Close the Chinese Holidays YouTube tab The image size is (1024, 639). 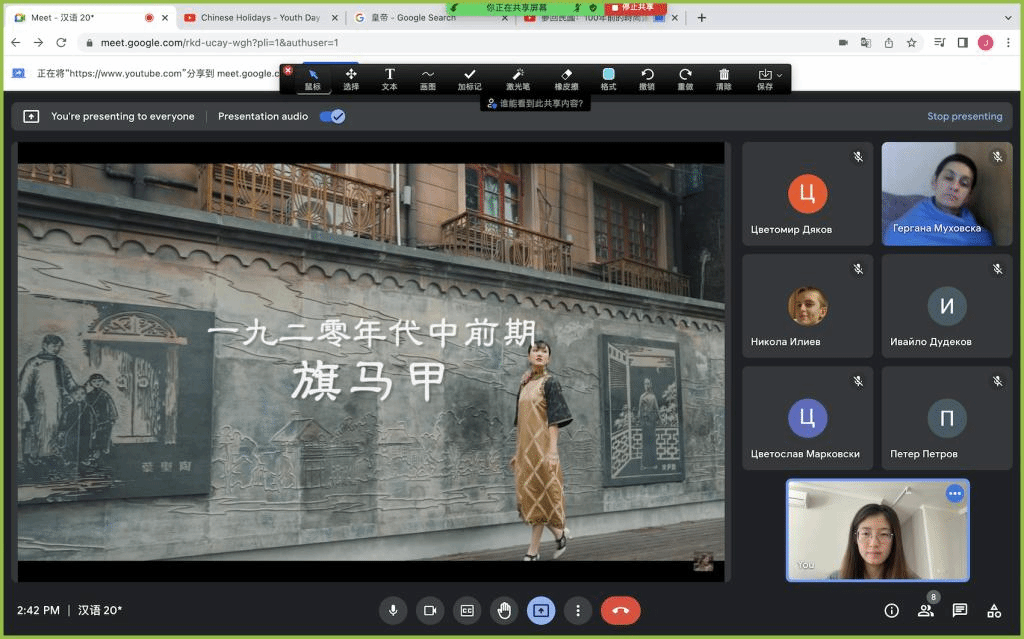335,18
